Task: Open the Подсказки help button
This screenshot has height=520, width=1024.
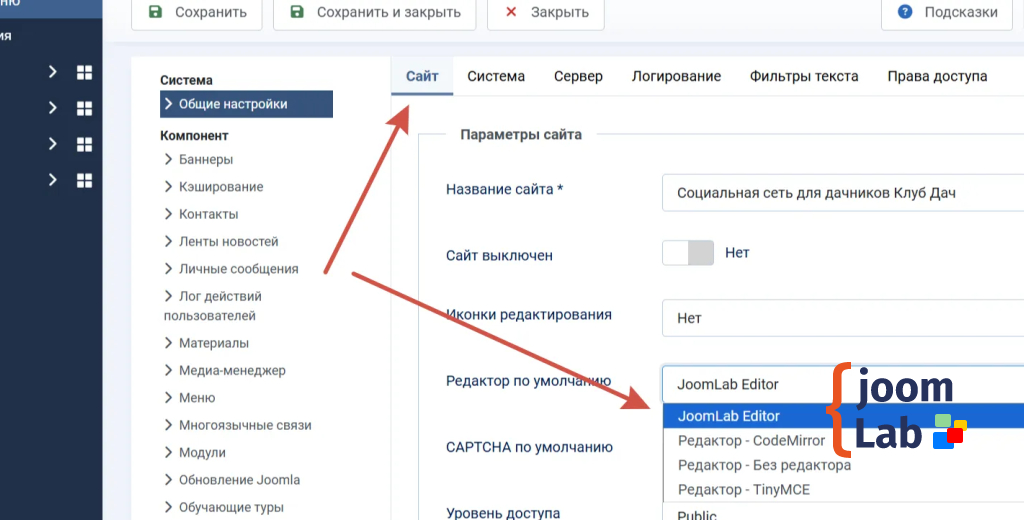Action: point(946,12)
